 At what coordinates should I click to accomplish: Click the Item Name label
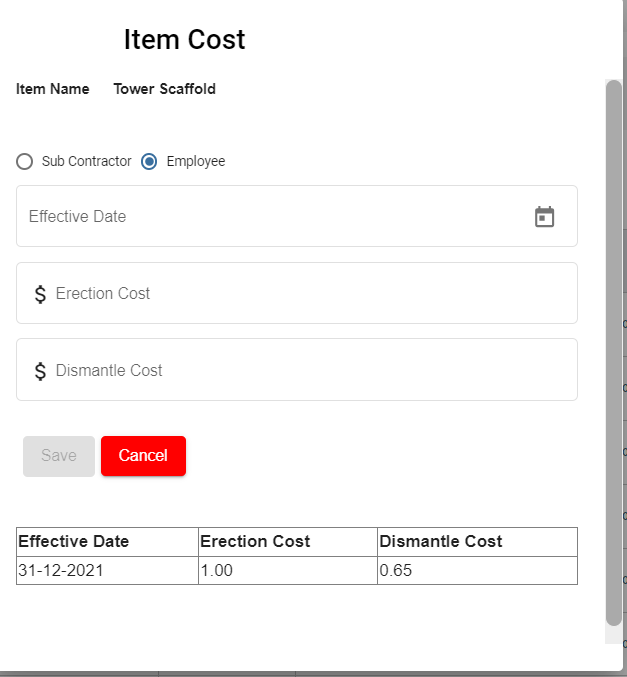52,89
